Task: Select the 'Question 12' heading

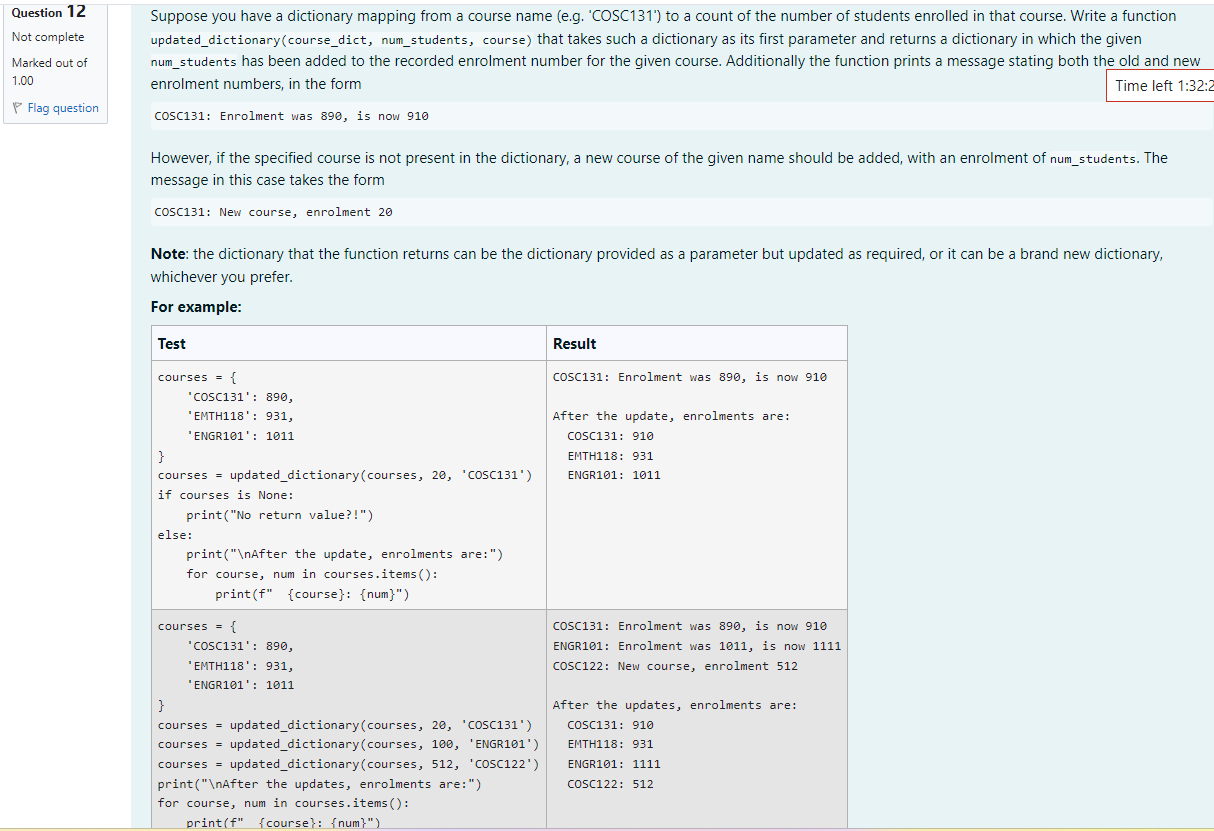Action: pyautogui.click(x=48, y=11)
